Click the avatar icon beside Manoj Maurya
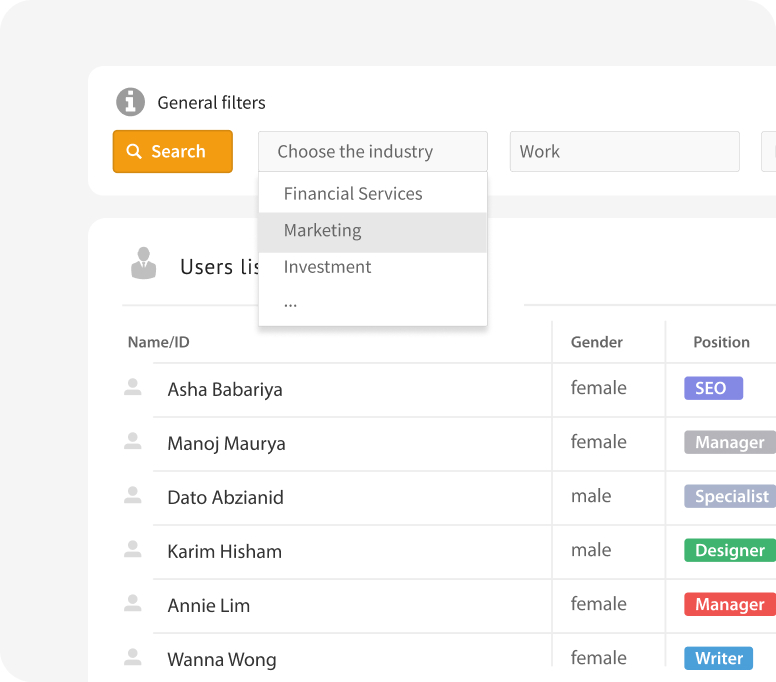Viewport: 776px width, 682px height. 132,441
